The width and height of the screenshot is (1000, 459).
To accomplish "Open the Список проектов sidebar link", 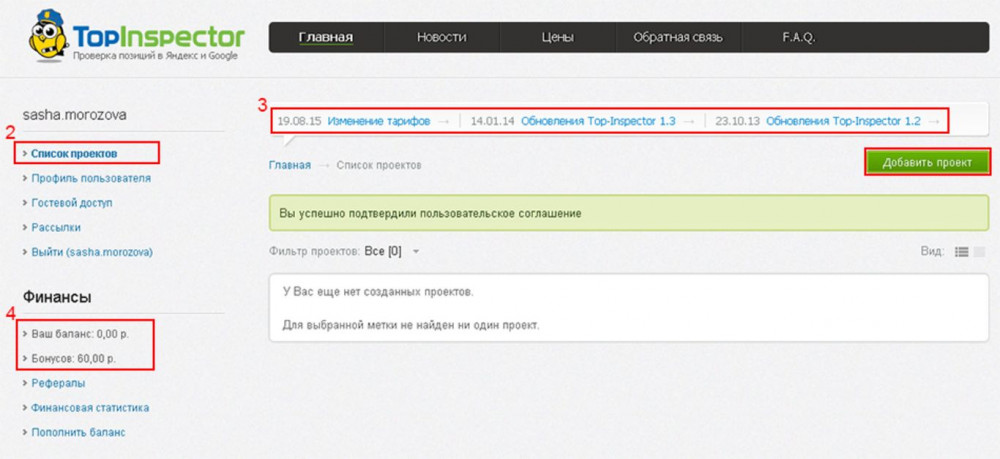I will click(x=74, y=154).
